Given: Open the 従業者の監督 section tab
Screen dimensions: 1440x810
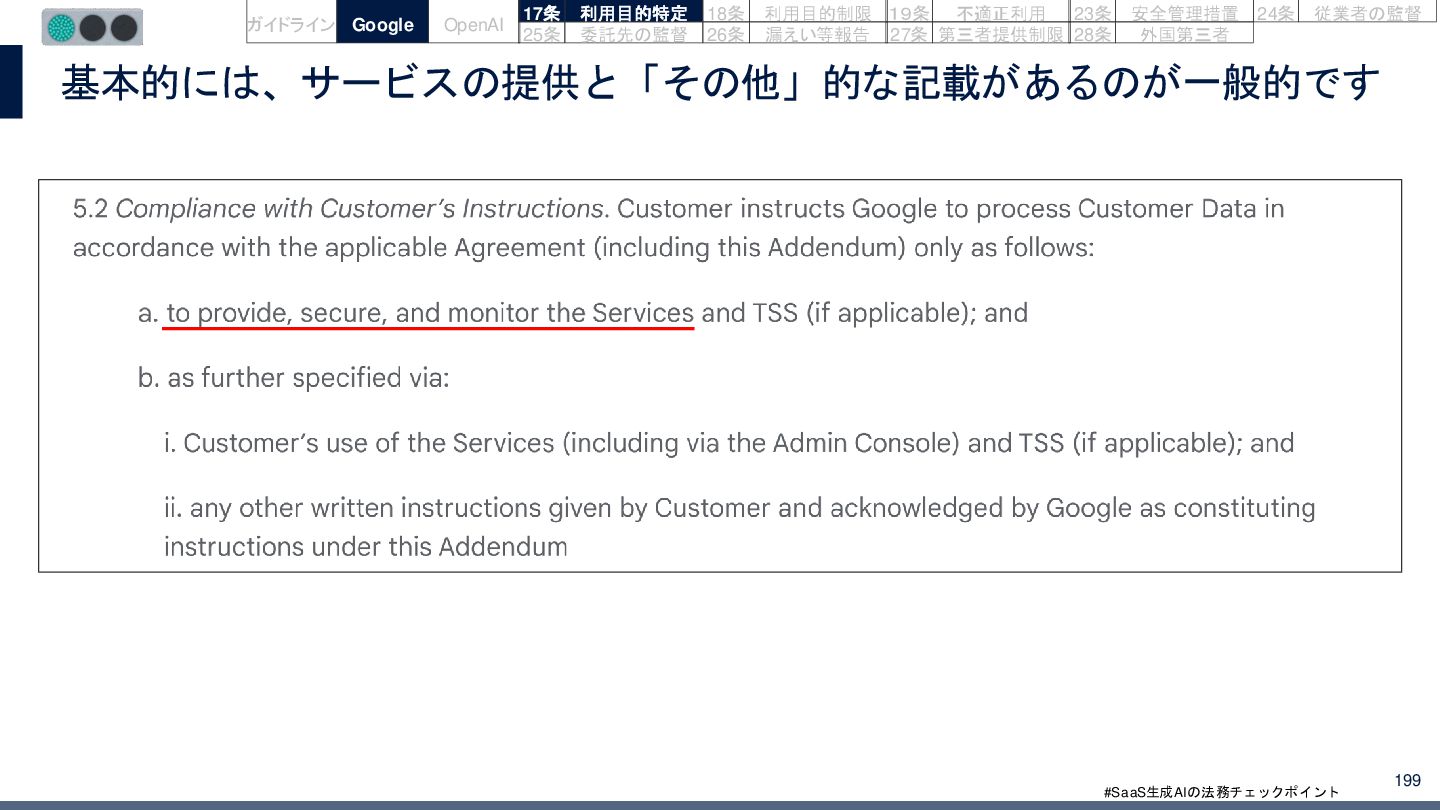Looking at the screenshot, I should tap(1367, 13).
